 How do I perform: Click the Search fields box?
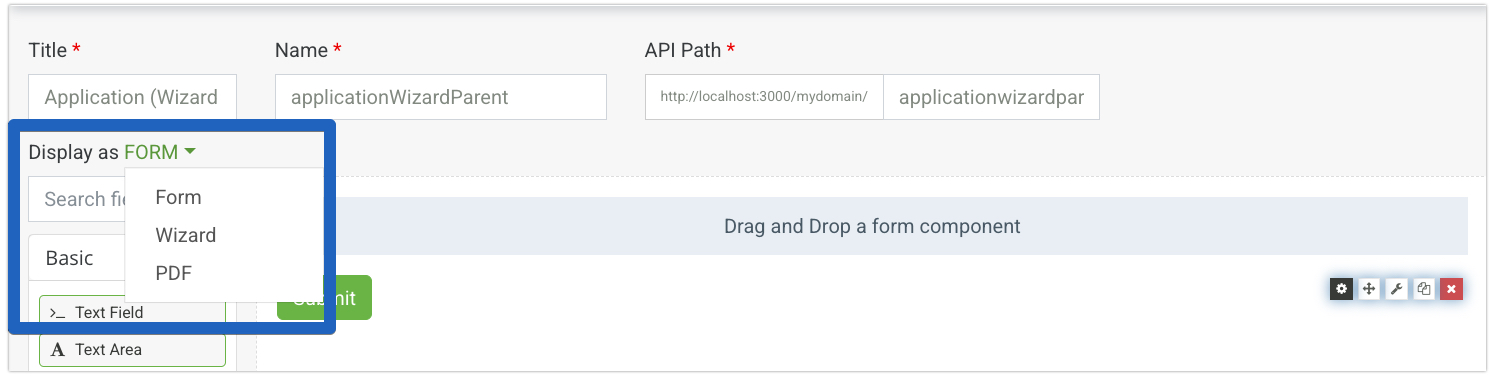(x=77, y=199)
